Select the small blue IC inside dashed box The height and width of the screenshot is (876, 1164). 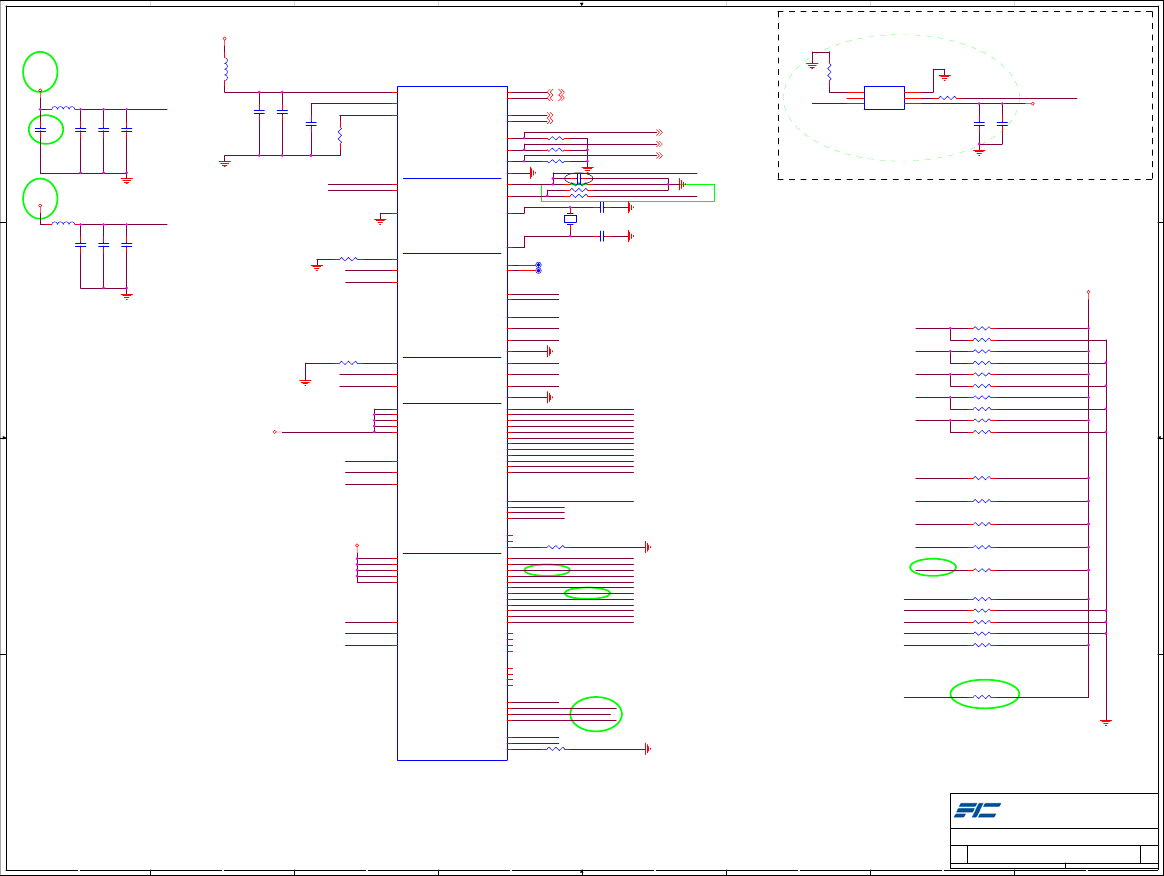(x=884, y=98)
